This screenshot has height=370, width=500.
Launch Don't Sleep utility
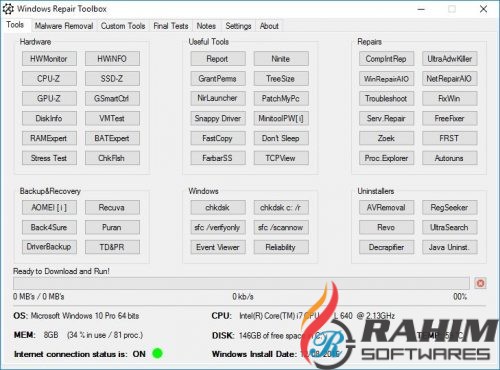tap(281, 138)
